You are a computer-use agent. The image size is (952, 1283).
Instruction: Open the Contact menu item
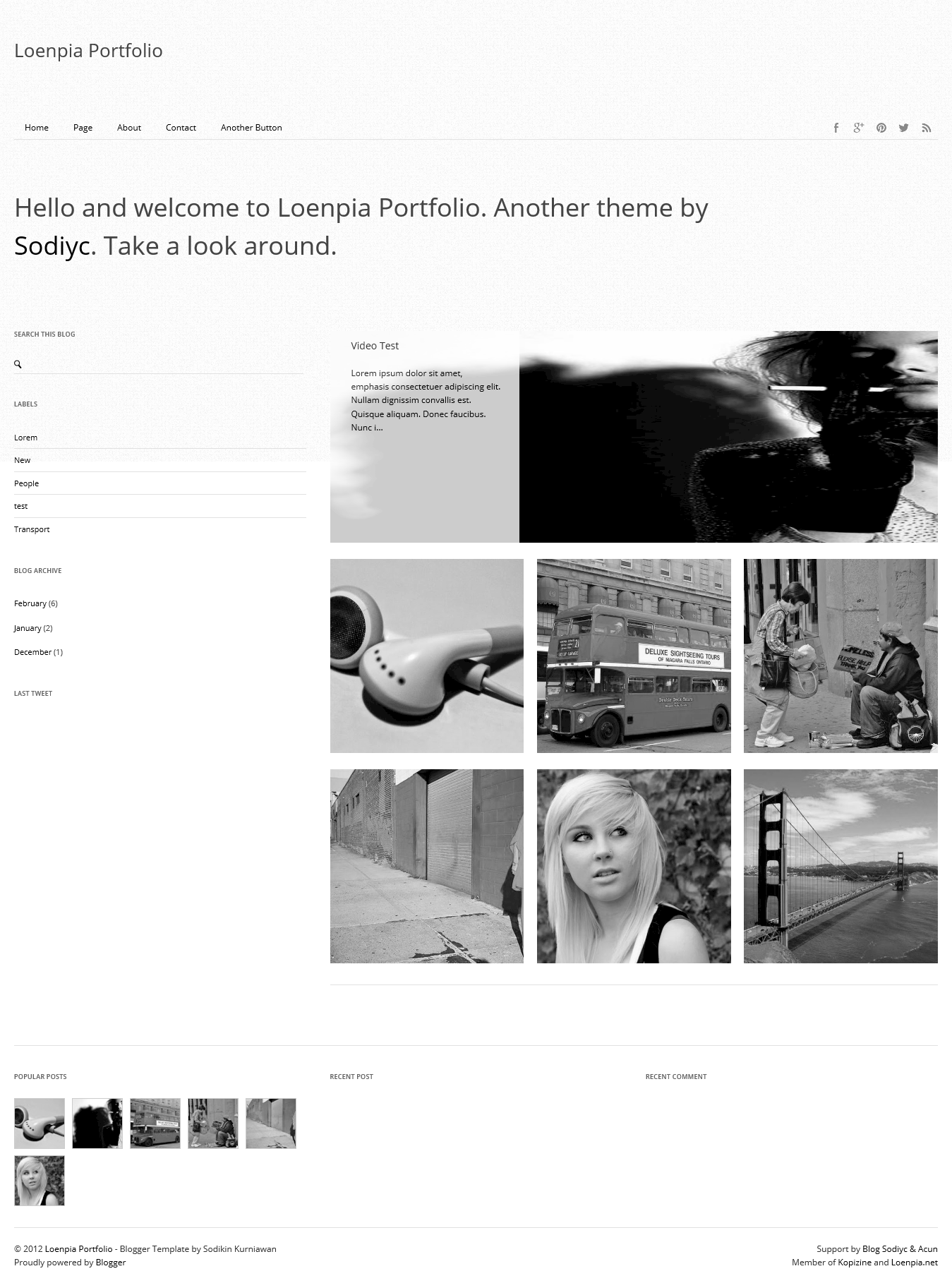pos(181,128)
